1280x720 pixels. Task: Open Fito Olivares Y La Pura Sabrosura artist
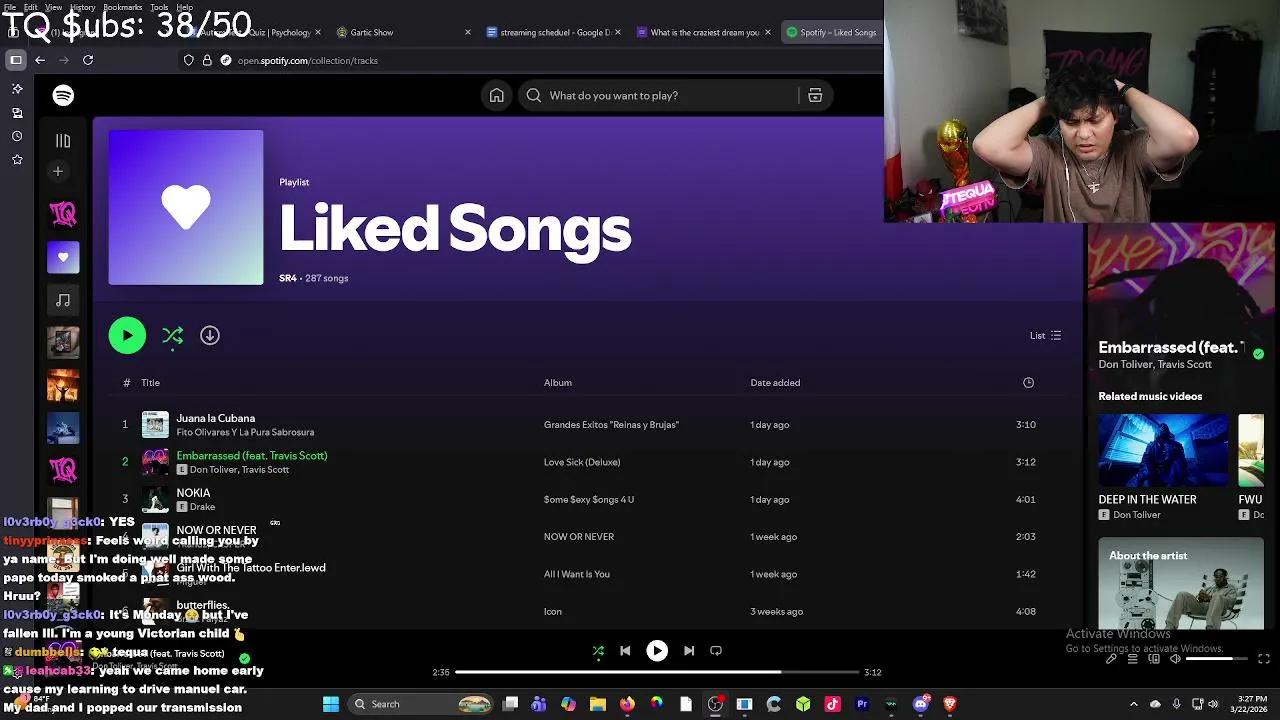(245, 432)
